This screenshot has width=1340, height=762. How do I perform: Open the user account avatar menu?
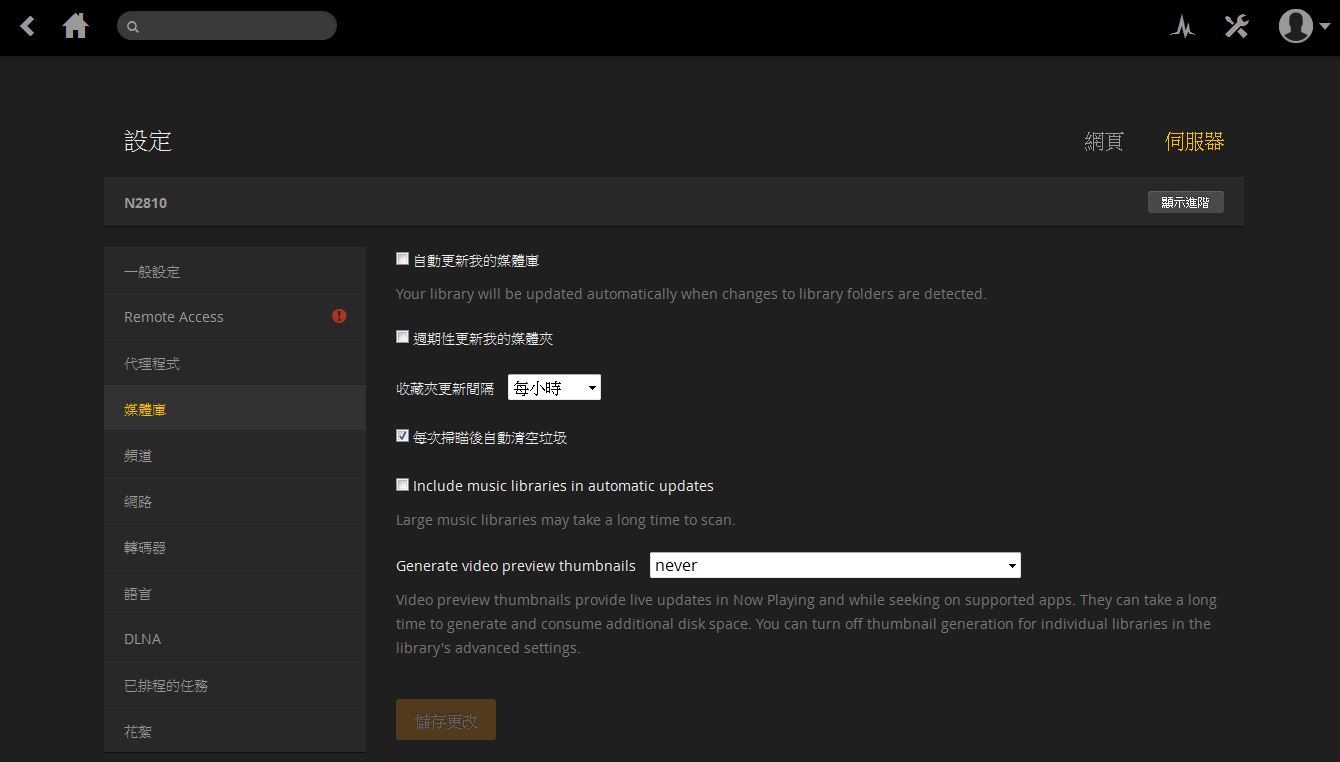[1295, 26]
